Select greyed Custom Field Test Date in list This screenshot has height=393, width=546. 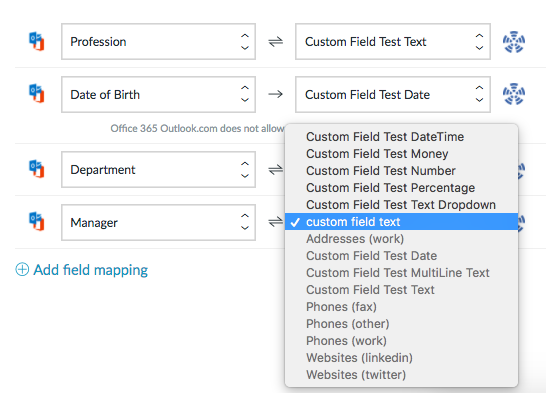tap(401, 256)
